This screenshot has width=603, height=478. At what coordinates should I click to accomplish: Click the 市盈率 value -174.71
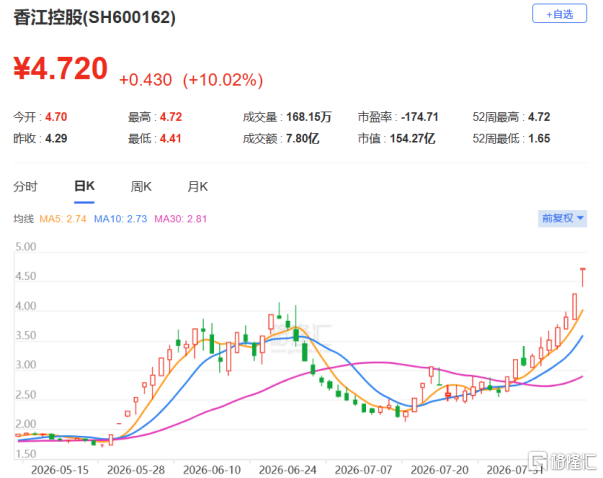pyautogui.click(x=420, y=117)
